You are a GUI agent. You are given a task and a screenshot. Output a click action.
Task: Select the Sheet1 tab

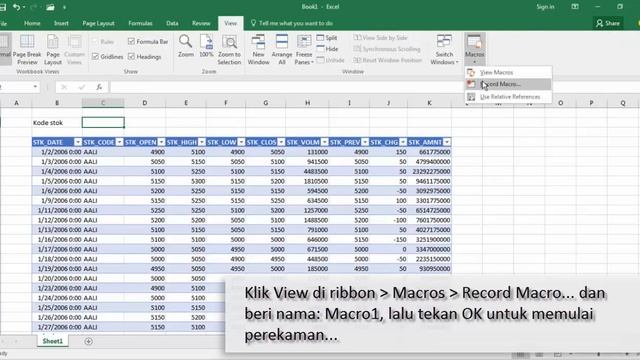tap(53, 341)
